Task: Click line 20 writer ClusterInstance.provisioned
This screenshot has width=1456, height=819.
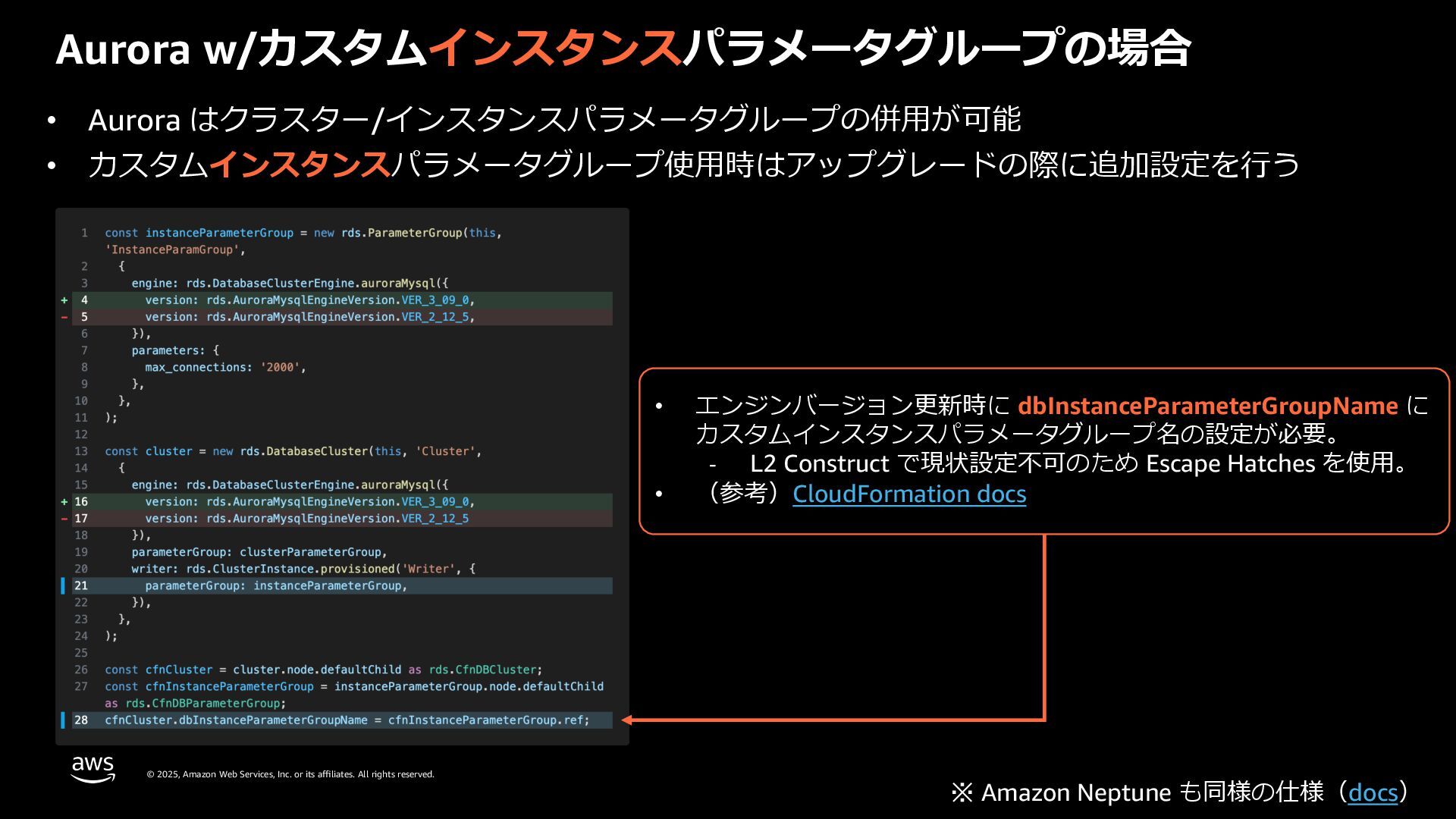Action: pyautogui.click(x=303, y=569)
